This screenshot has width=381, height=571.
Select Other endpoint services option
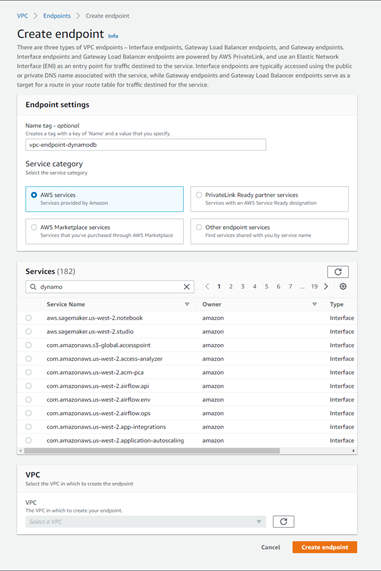[x=269, y=231]
